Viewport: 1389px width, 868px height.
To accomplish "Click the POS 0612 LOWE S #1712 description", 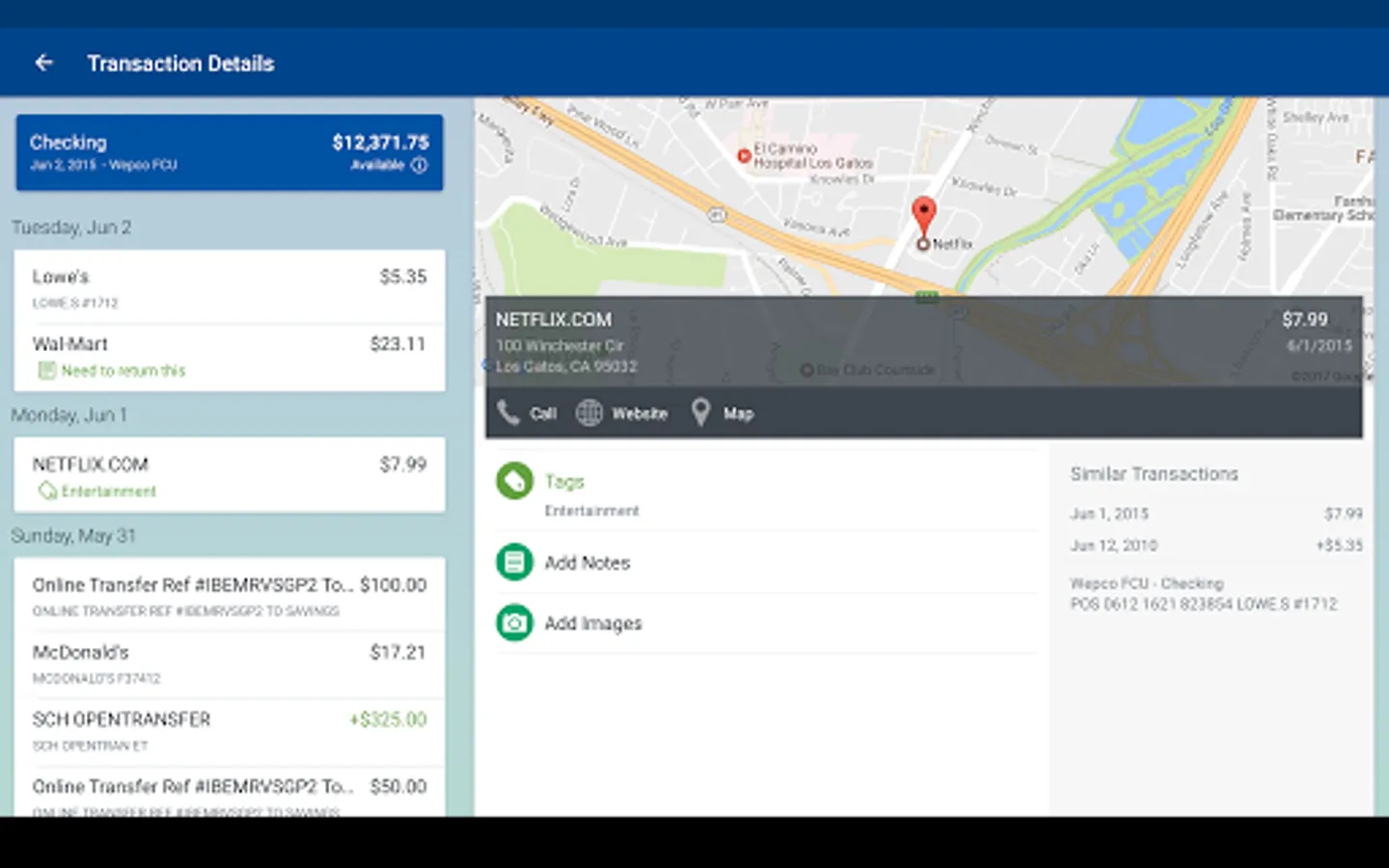I will pyautogui.click(x=1204, y=604).
